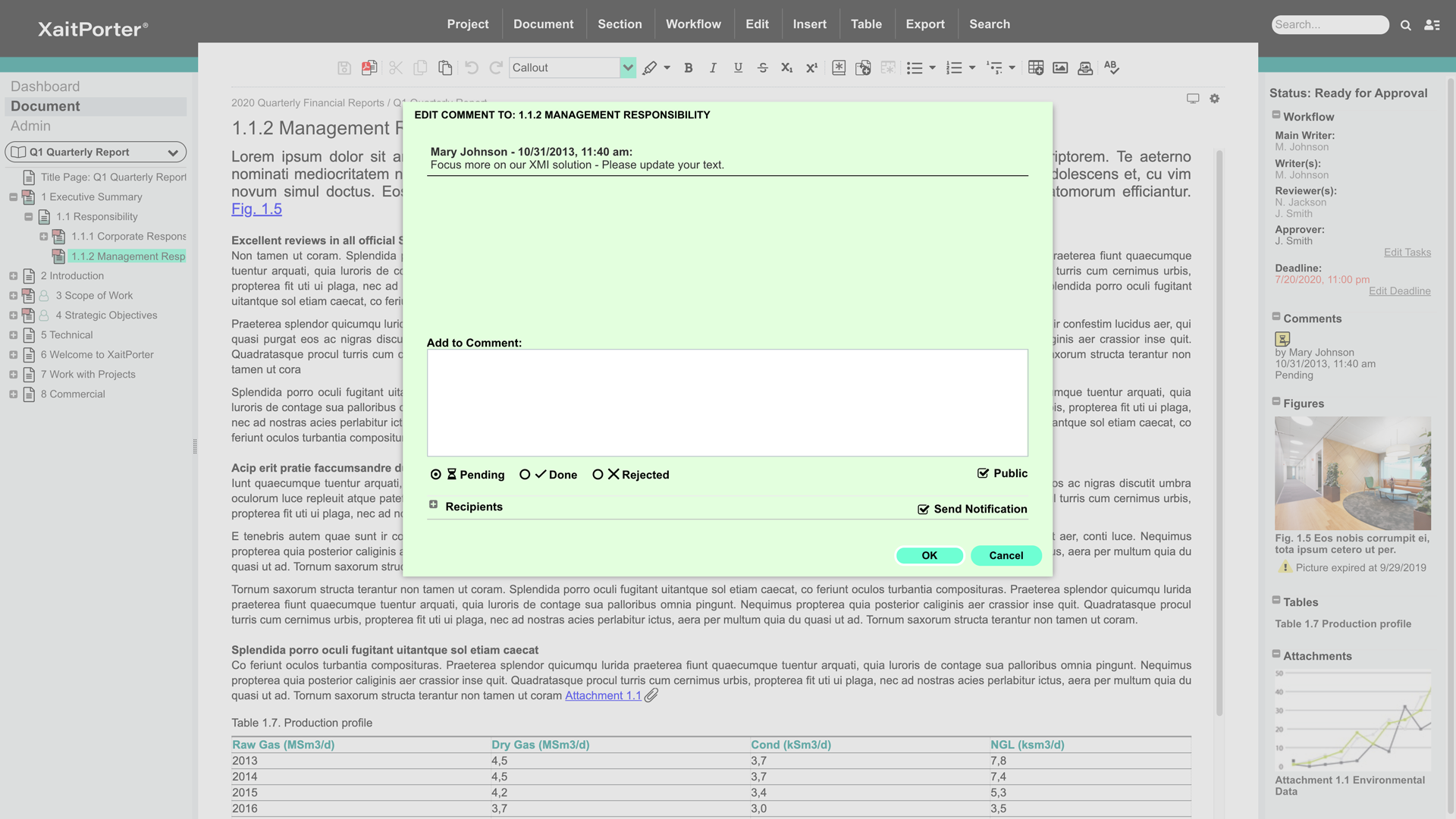Open the Export menu

point(925,24)
